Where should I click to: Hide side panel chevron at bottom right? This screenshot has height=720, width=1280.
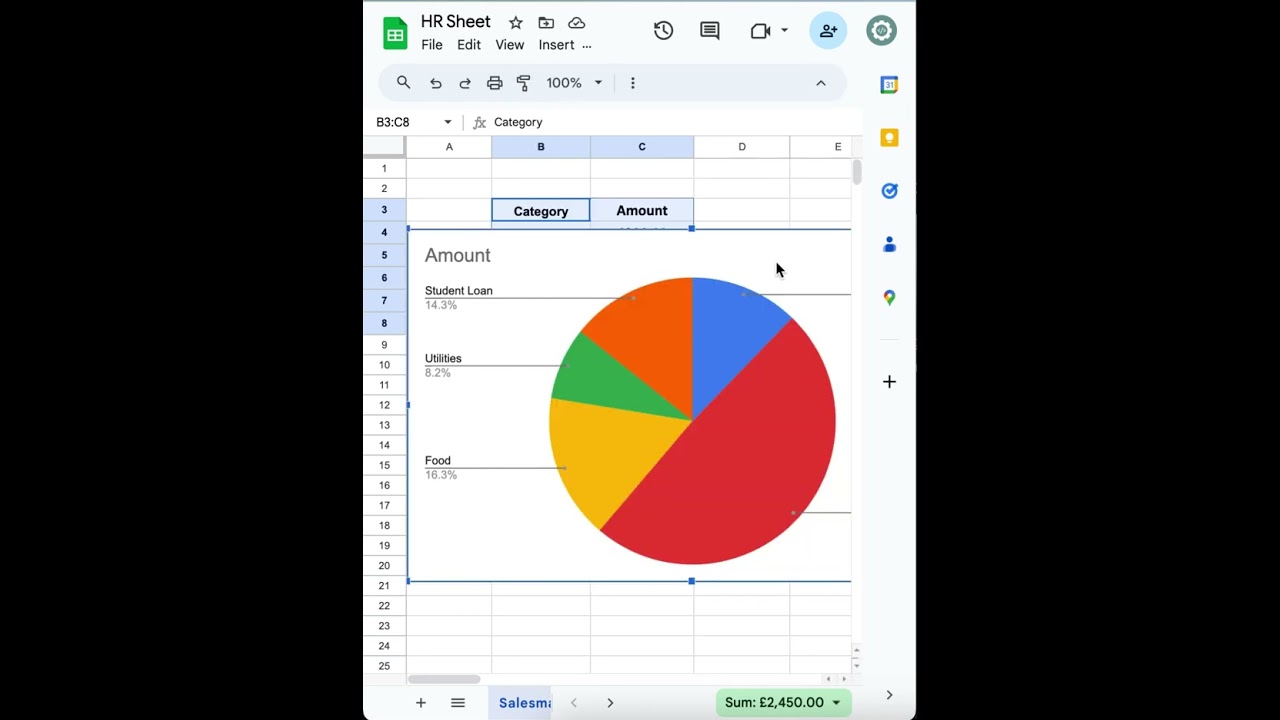tap(889, 695)
